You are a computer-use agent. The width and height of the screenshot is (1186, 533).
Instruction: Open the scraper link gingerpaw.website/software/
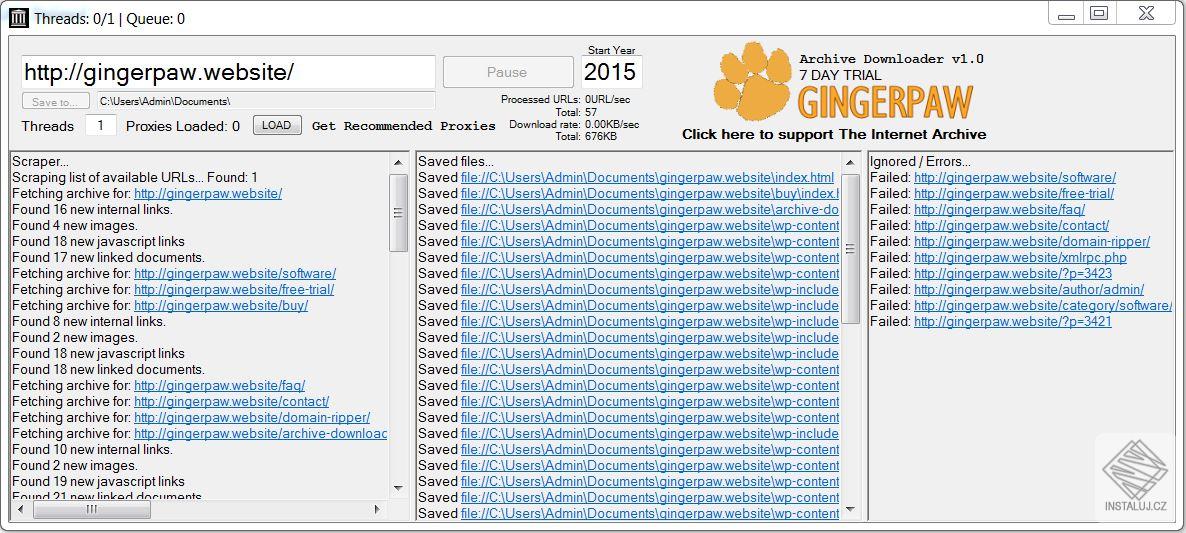[x=235, y=274]
